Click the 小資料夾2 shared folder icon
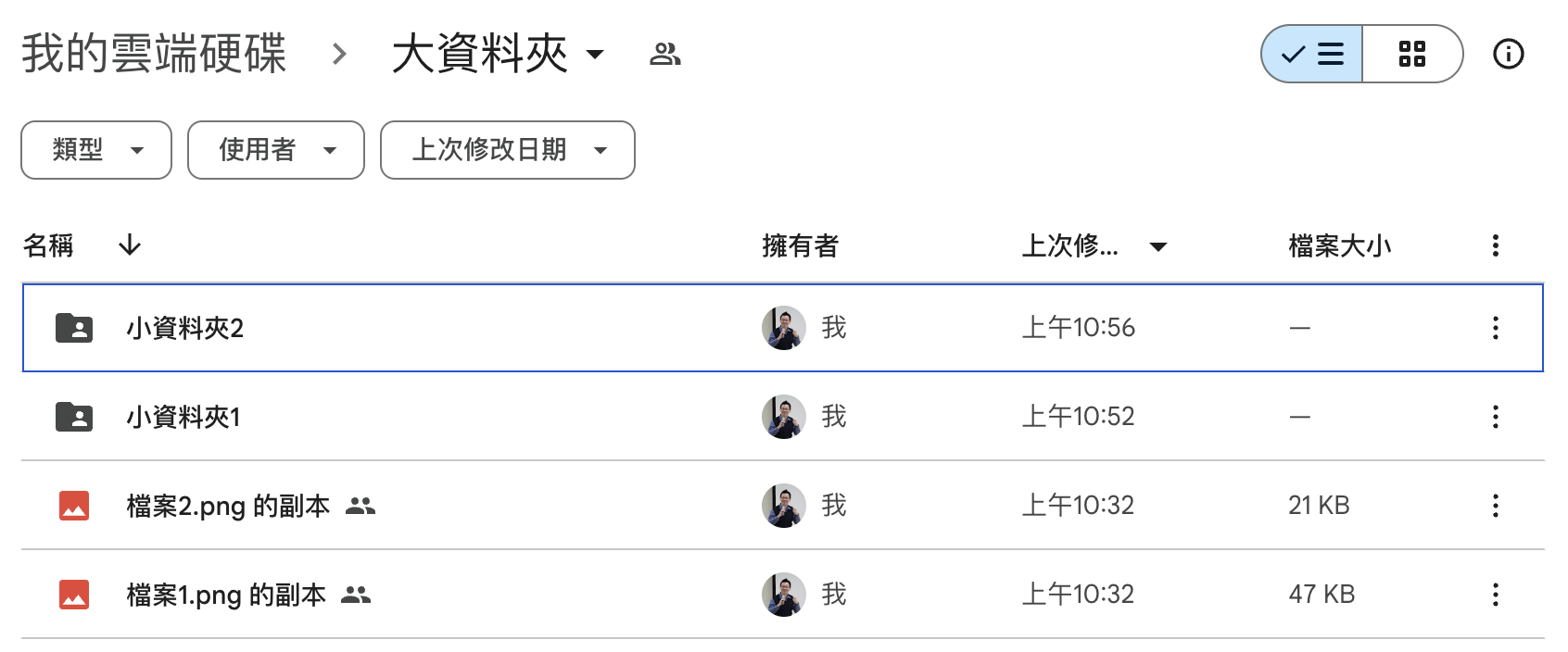The width and height of the screenshot is (1568, 652). tap(74, 328)
